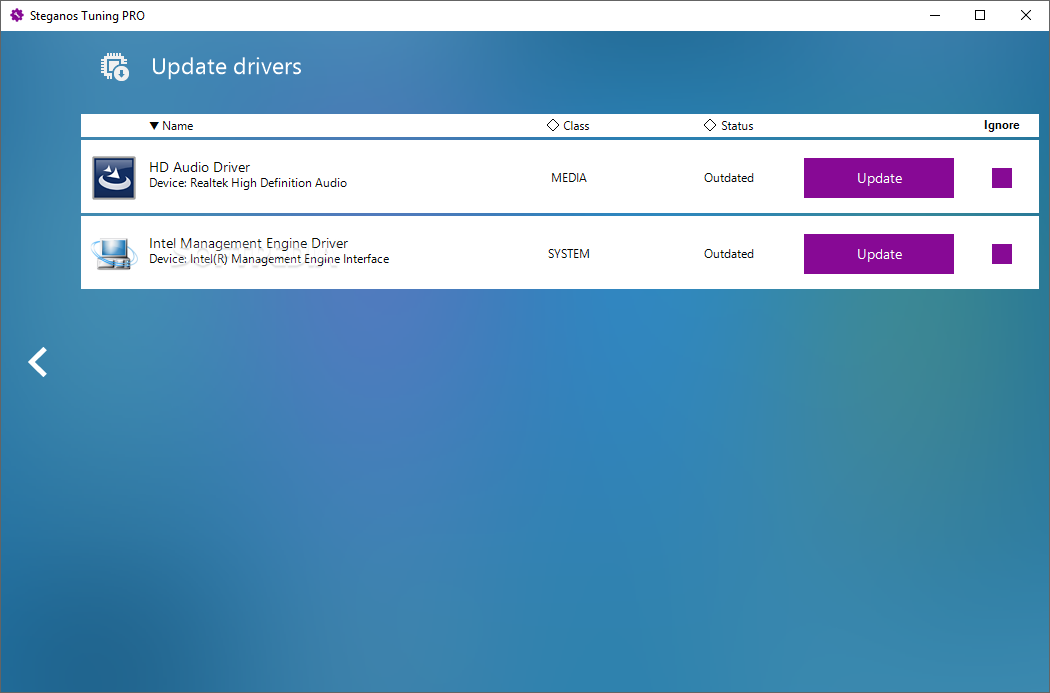Click the Update drivers page heading
This screenshot has width=1050, height=693.
pos(226,67)
